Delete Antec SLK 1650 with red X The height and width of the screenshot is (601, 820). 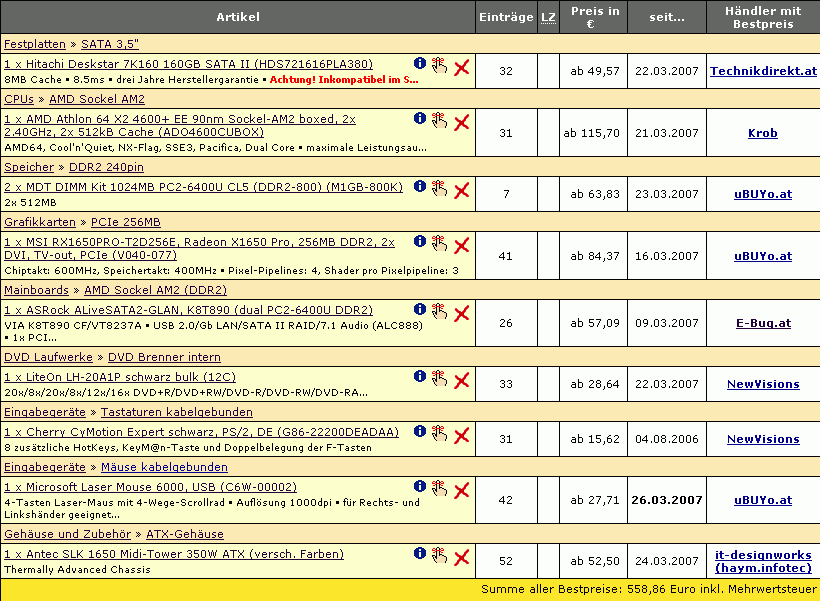tap(461, 557)
